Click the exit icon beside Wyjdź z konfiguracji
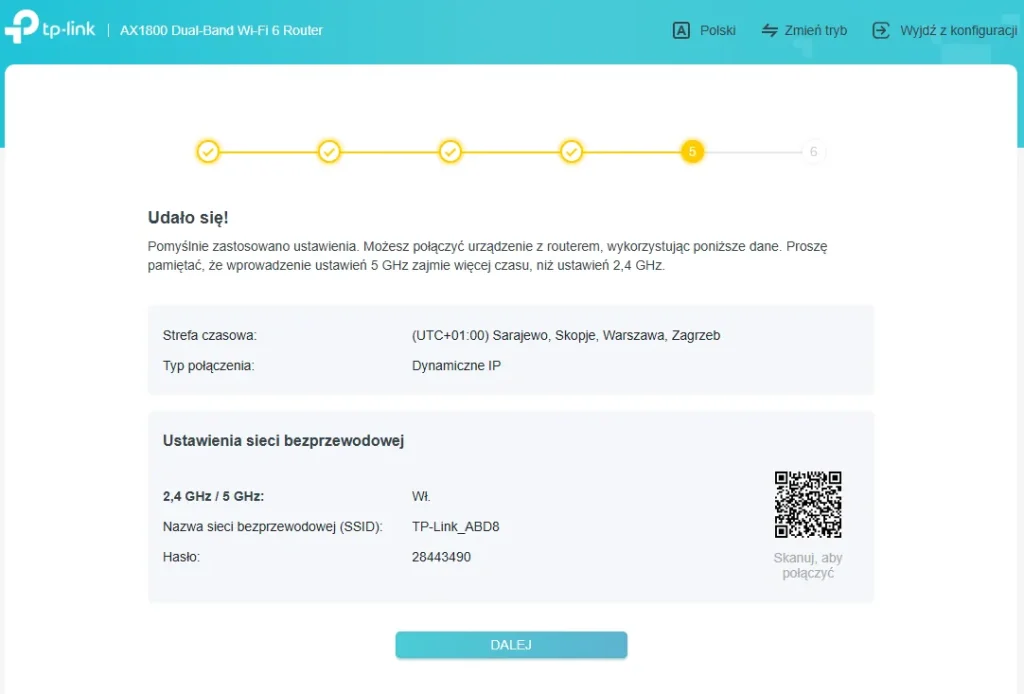Viewport: 1024px width, 694px height. pos(881,31)
